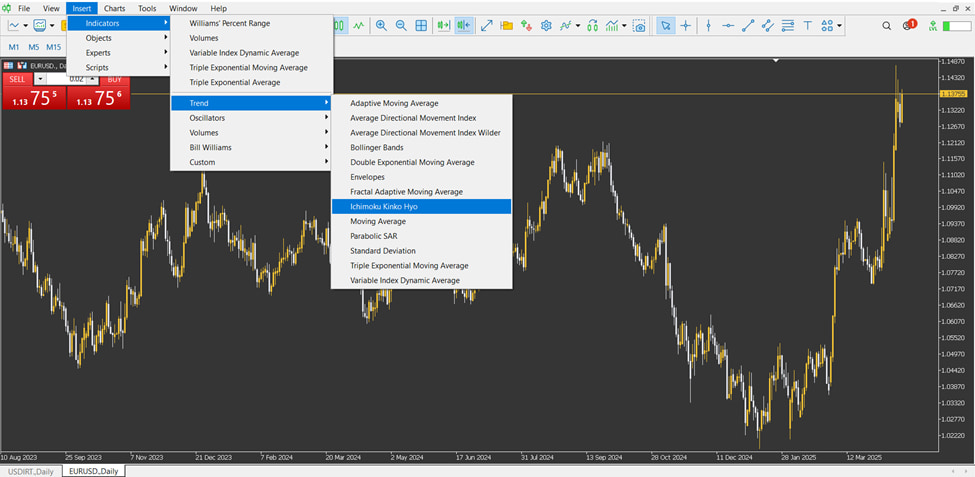
Task: Expand the Experts submenu
Action: point(119,53)
